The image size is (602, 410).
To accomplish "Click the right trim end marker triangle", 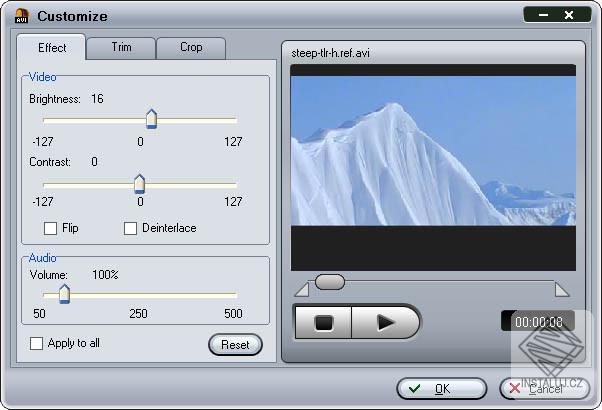I will coord(562,289).
